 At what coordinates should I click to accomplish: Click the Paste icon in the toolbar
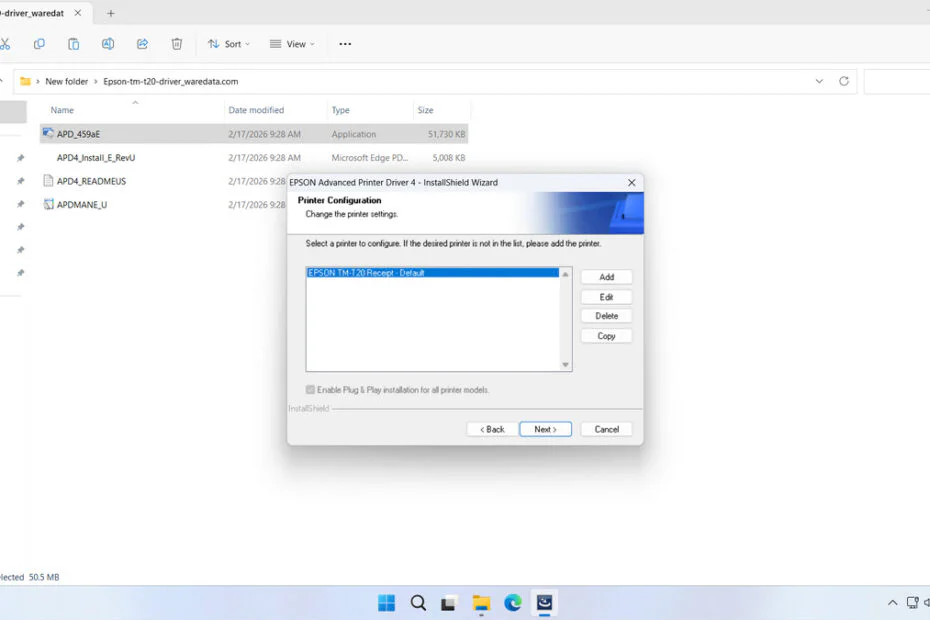[x=72, y=43]
